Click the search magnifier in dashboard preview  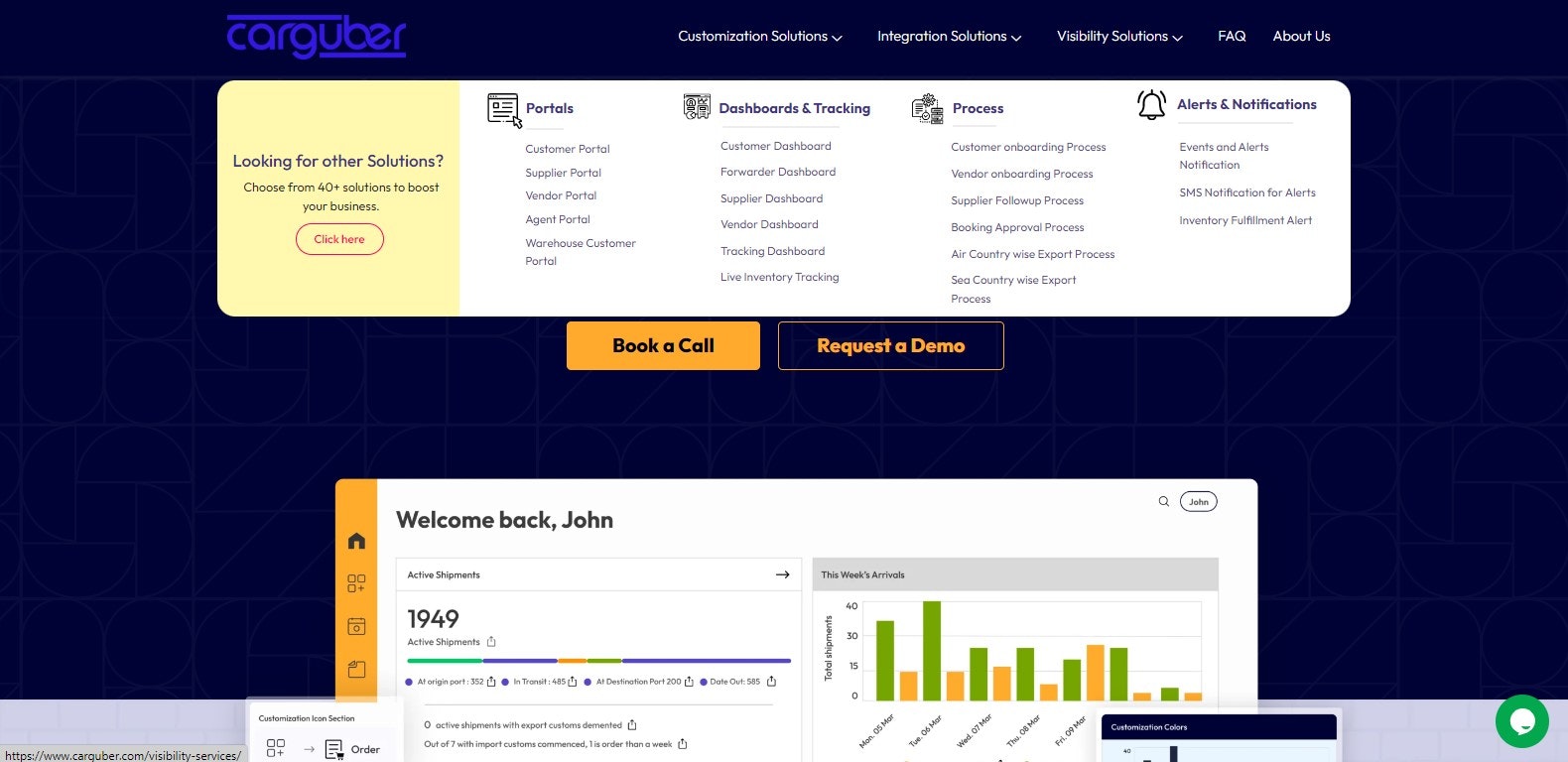1164,502
